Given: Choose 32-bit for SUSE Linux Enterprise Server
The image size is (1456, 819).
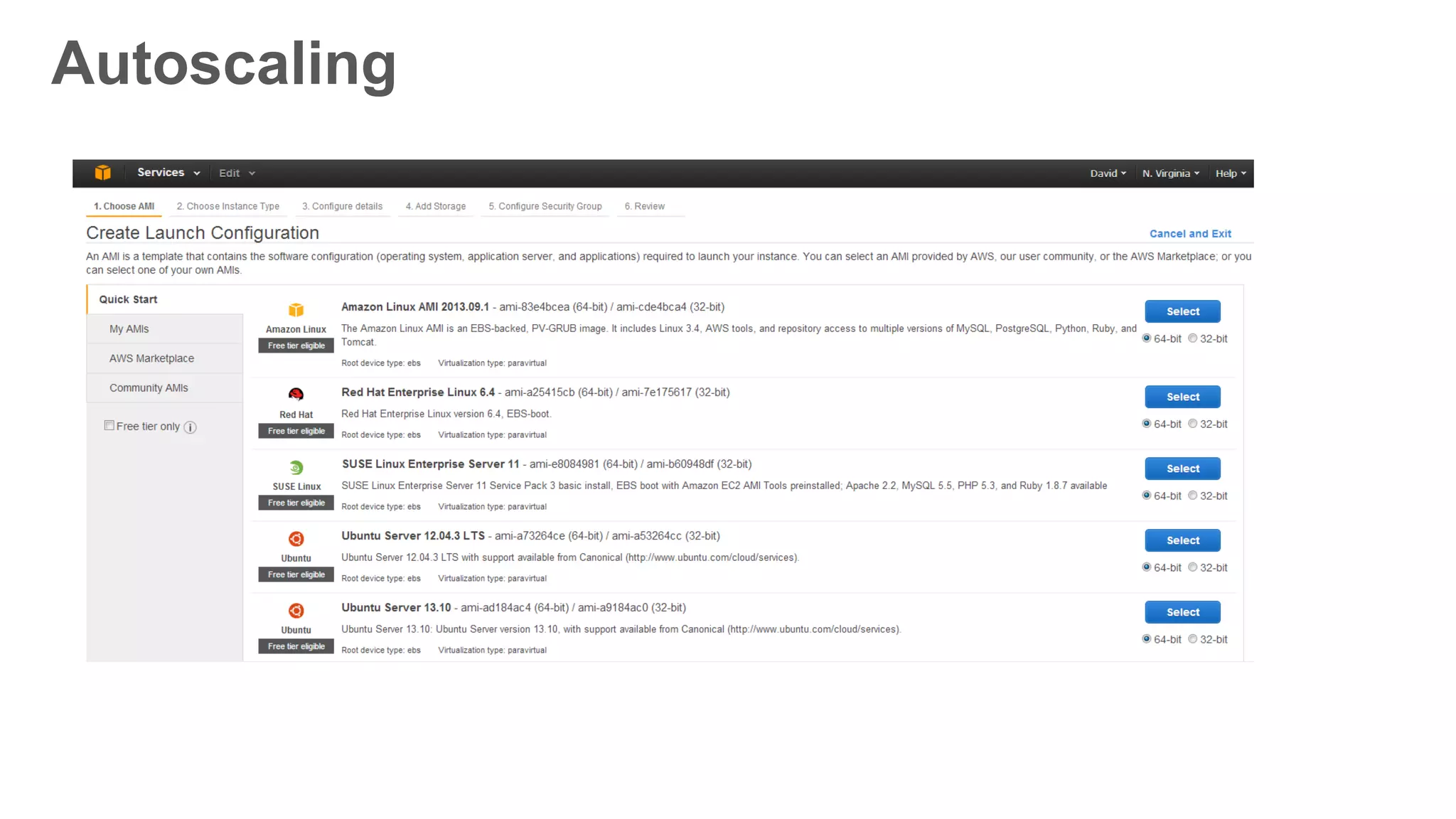Looking at the screenshot, I should pos(1193,496).
